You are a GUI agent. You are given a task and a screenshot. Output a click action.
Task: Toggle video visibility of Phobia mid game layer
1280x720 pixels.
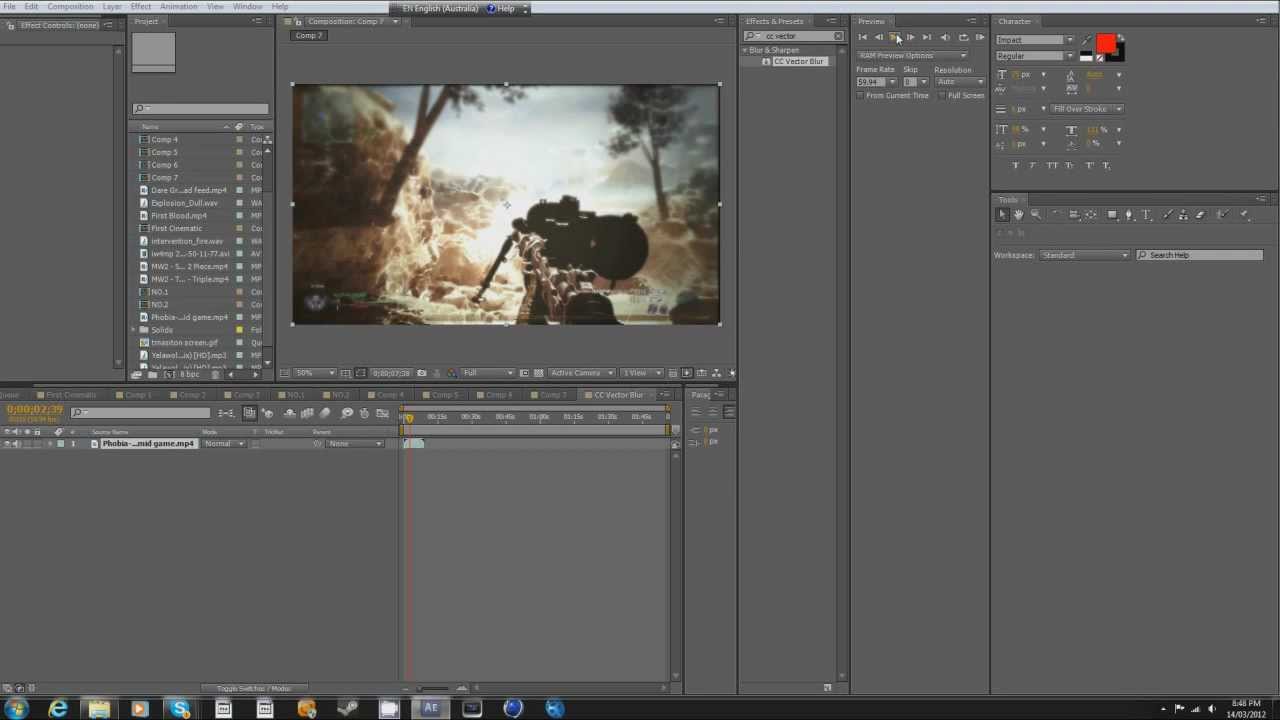pyautogui.click(x=7, y=443)
